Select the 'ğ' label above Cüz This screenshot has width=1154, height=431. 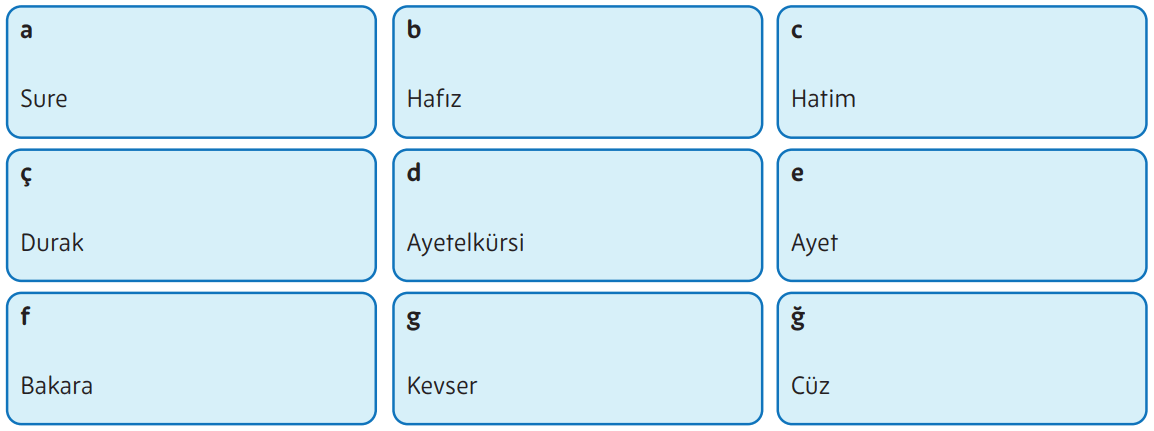[798, 318]
